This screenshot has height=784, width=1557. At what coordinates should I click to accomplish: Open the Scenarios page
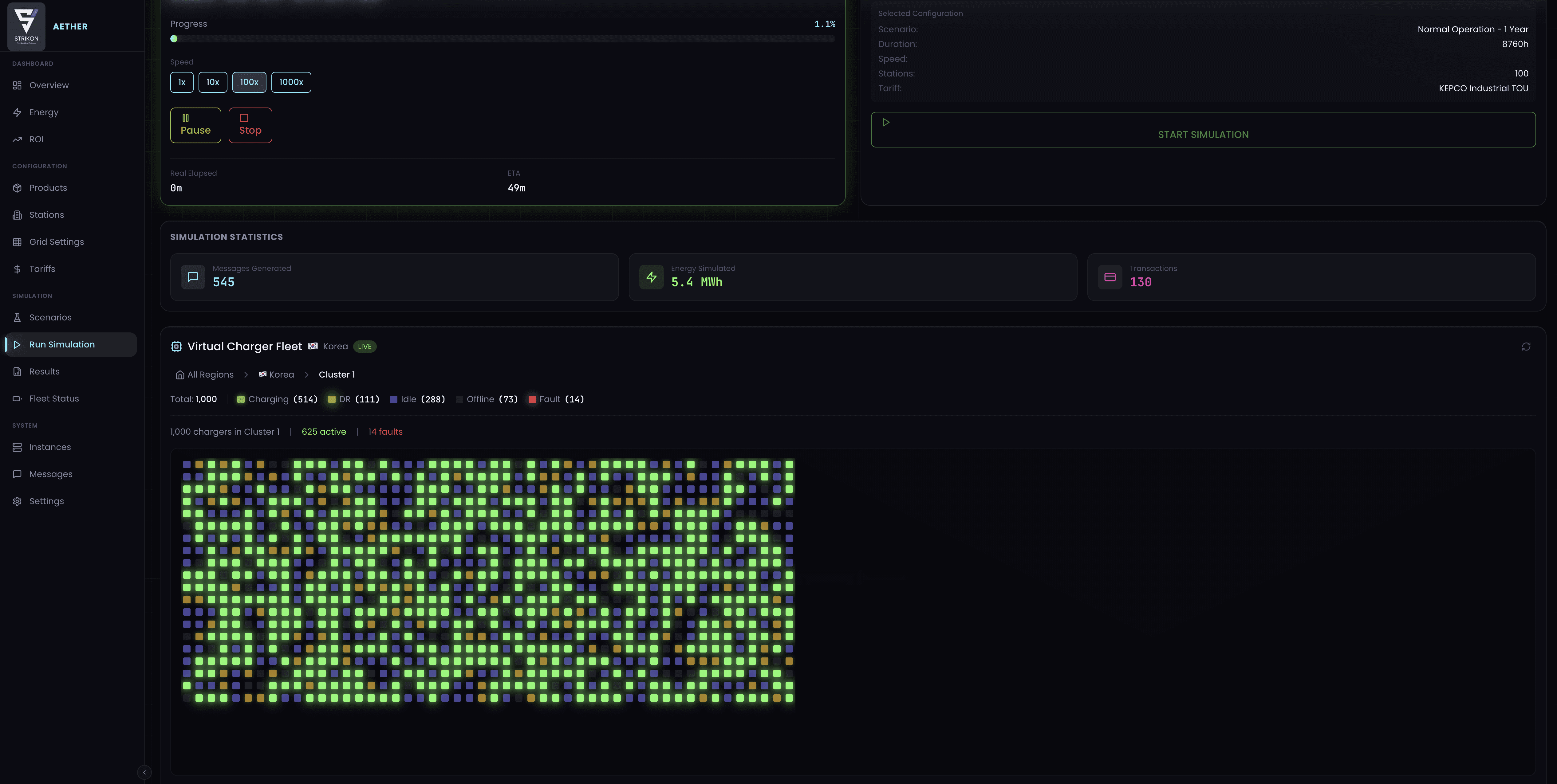coord(50,318)
